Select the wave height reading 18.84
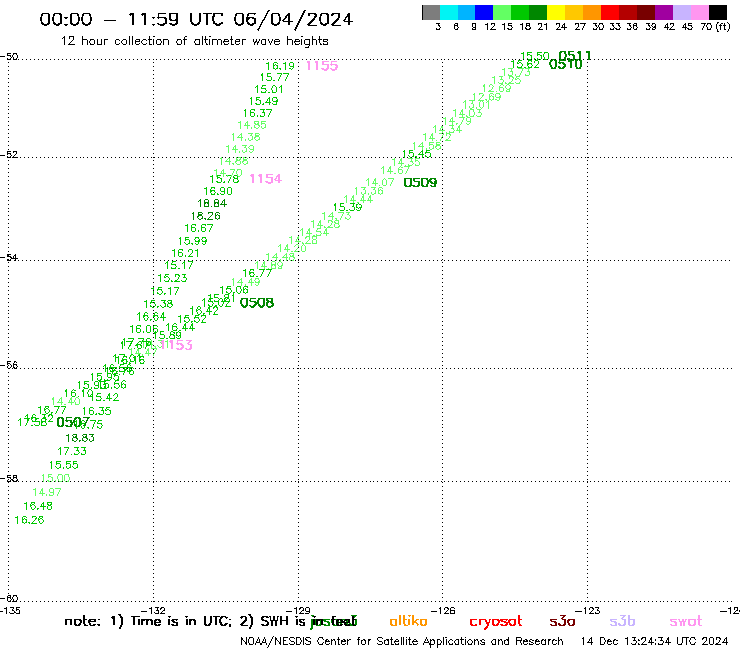The width and height of the screenshot is (740, 650). click(x=212, y=203)
